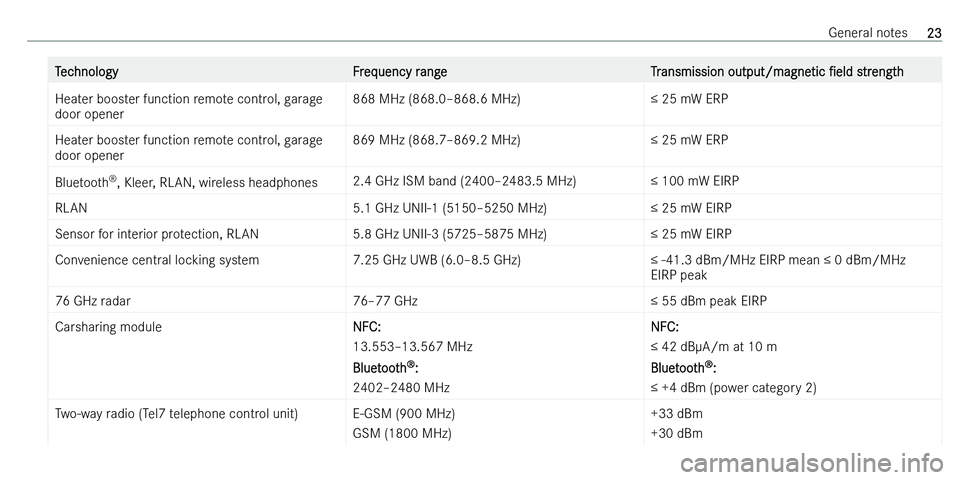
Task: Select the 5.1 GHz UNII-1 frequency cell
Action: point(450,208)
